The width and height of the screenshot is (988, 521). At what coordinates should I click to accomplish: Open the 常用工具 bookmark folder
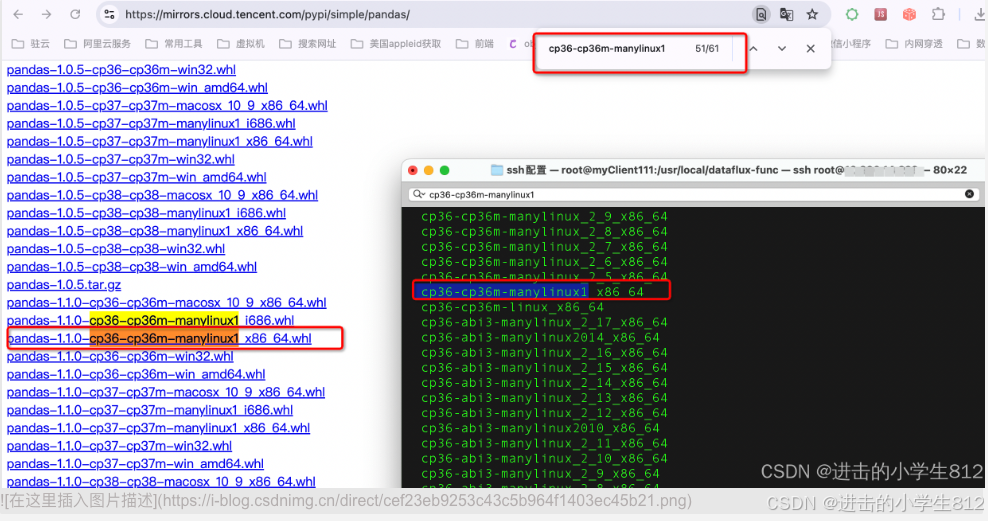[x=174, y=43]
